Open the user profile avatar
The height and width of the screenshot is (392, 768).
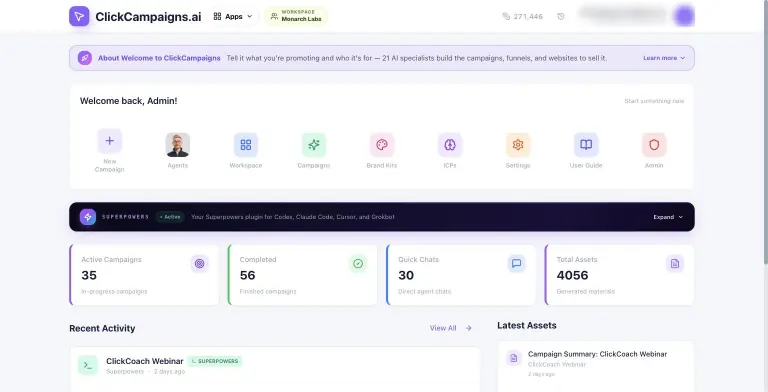[684, 16]
